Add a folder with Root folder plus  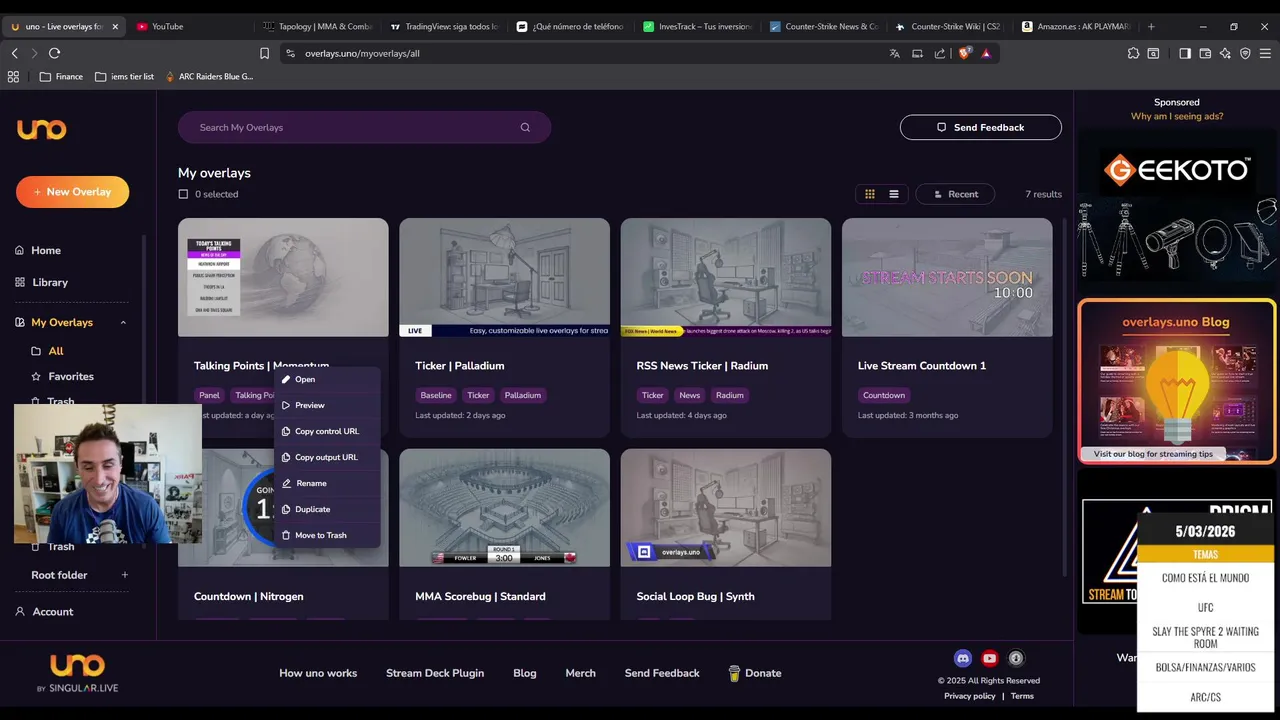[125, 575]
